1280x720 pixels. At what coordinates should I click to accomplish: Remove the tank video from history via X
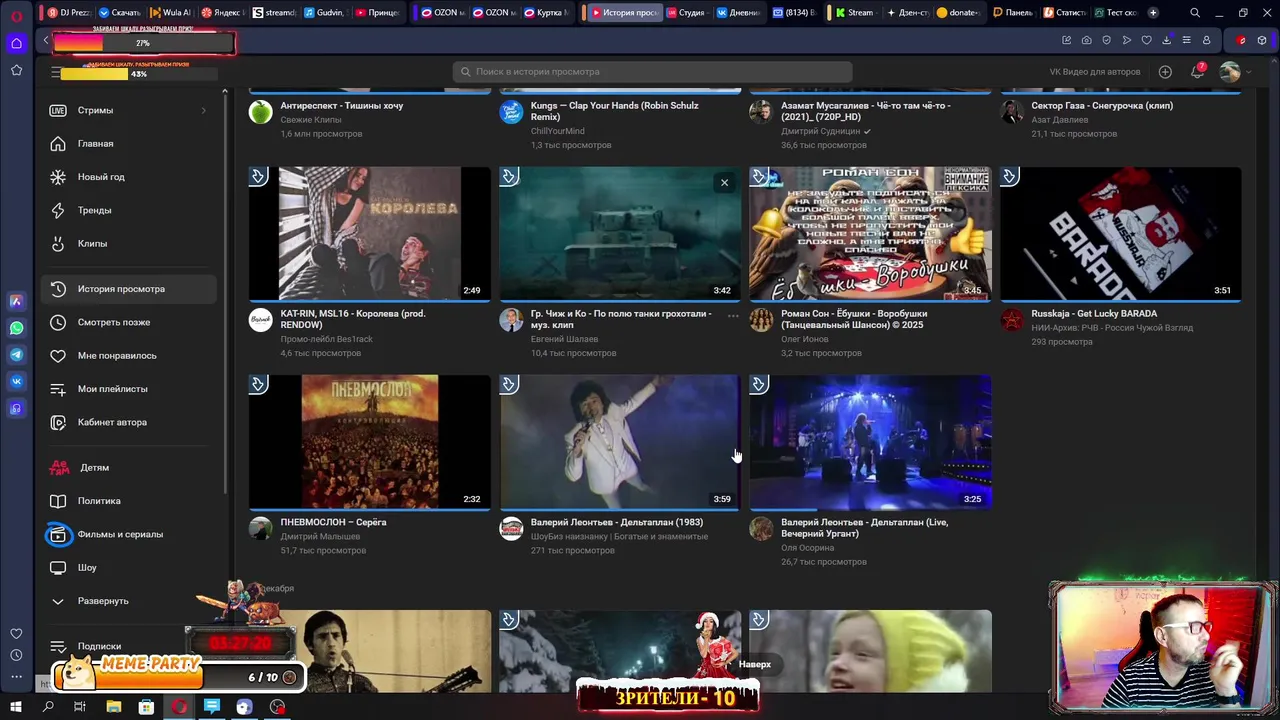coord(724,183)
